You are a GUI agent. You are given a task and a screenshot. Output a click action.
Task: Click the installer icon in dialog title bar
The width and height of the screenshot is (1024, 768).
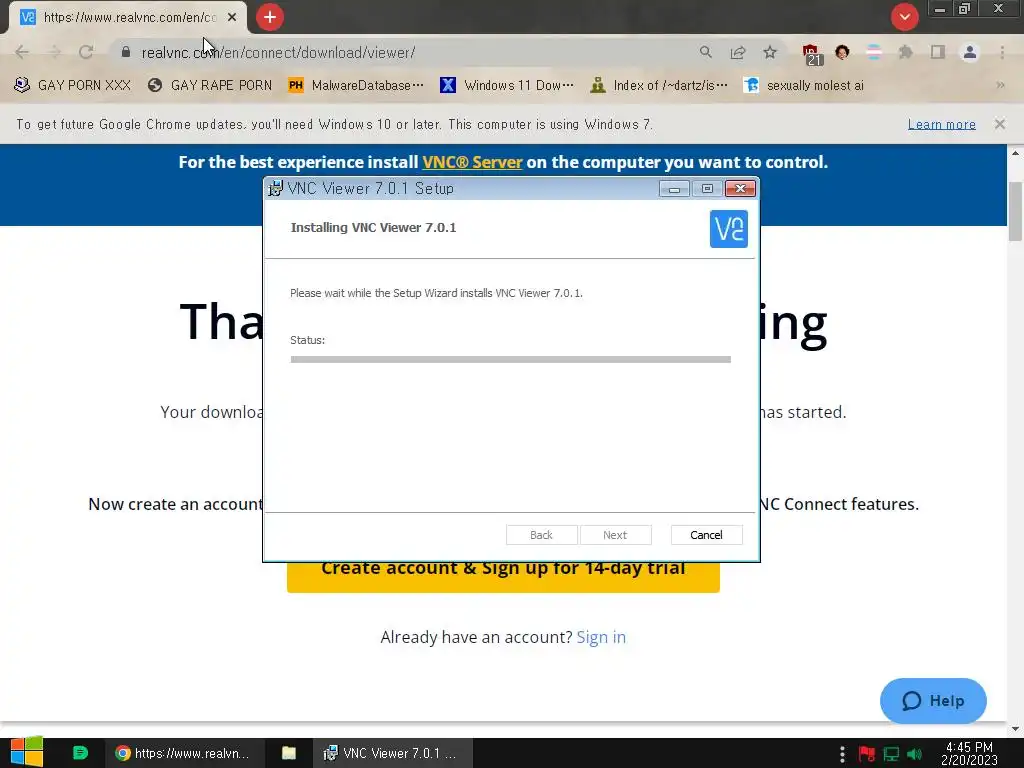[x=276, y=188]
